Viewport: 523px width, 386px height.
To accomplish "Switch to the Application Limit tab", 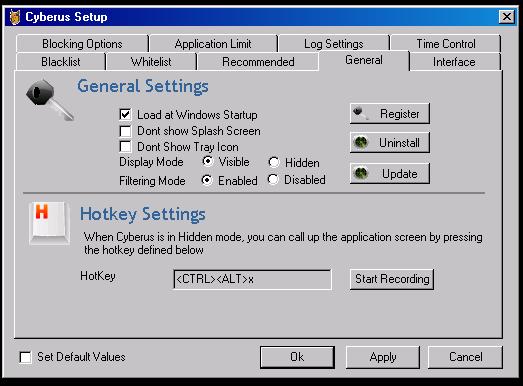I will (x=213, y=44).
